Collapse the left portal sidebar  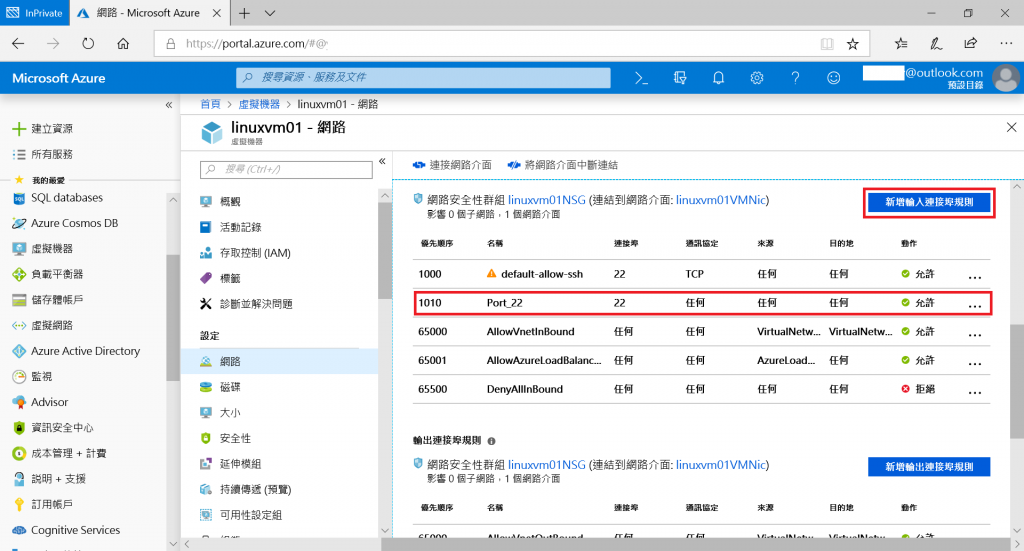(168, 104)
